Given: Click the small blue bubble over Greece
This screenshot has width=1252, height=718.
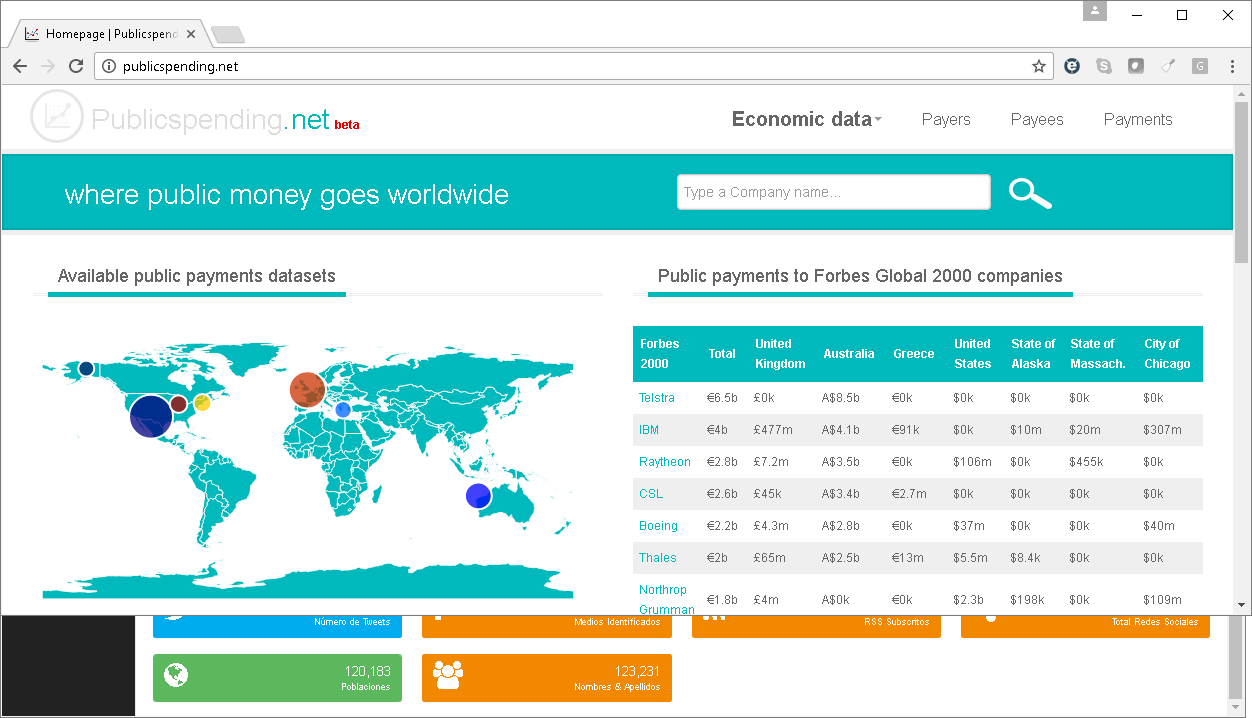Looking at the screenshot, I should (x=342, y=409).
